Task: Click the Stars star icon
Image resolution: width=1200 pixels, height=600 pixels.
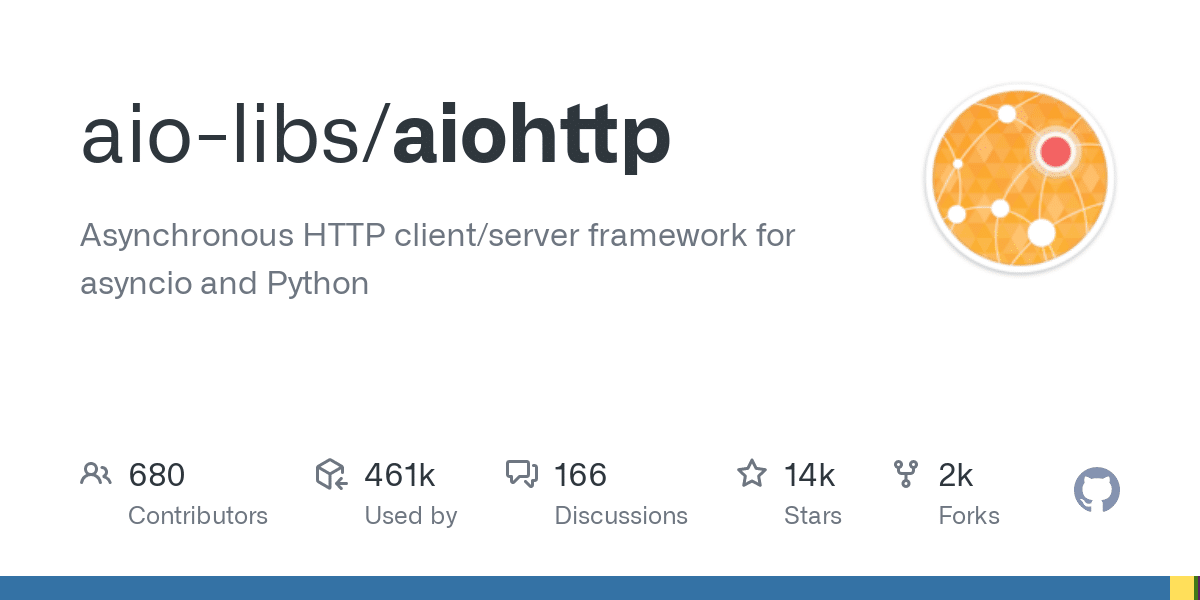Action: [752, 473]
